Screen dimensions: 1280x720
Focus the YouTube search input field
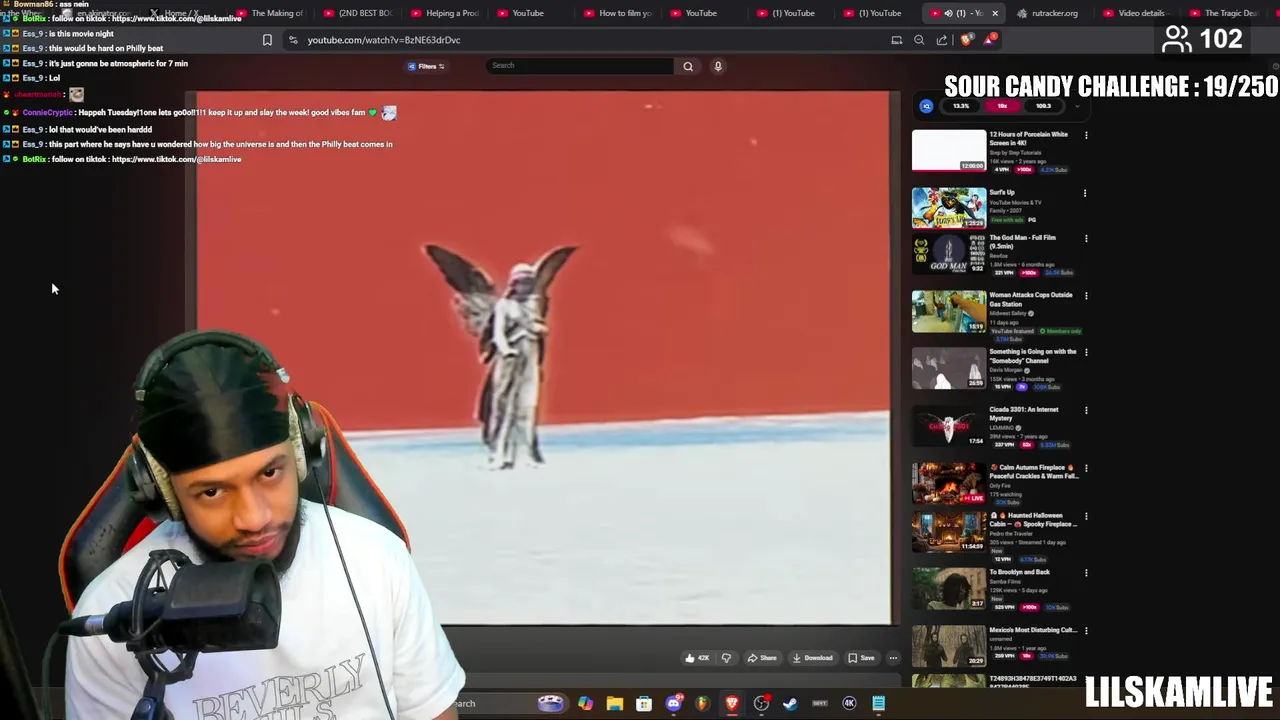pyautogui.click(x=580, y=66)
